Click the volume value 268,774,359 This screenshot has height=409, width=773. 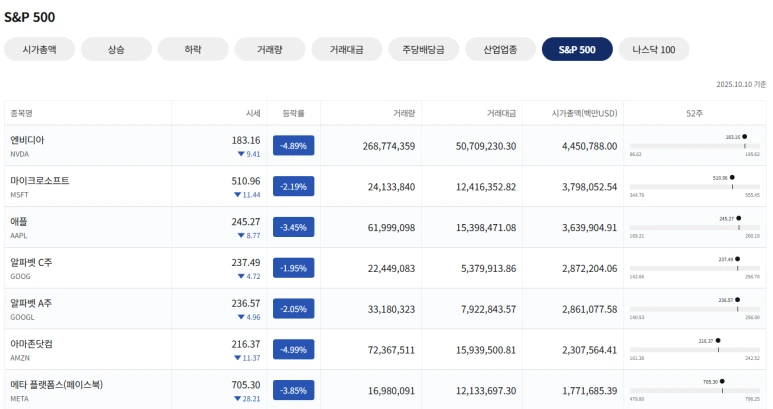[389, 146]
